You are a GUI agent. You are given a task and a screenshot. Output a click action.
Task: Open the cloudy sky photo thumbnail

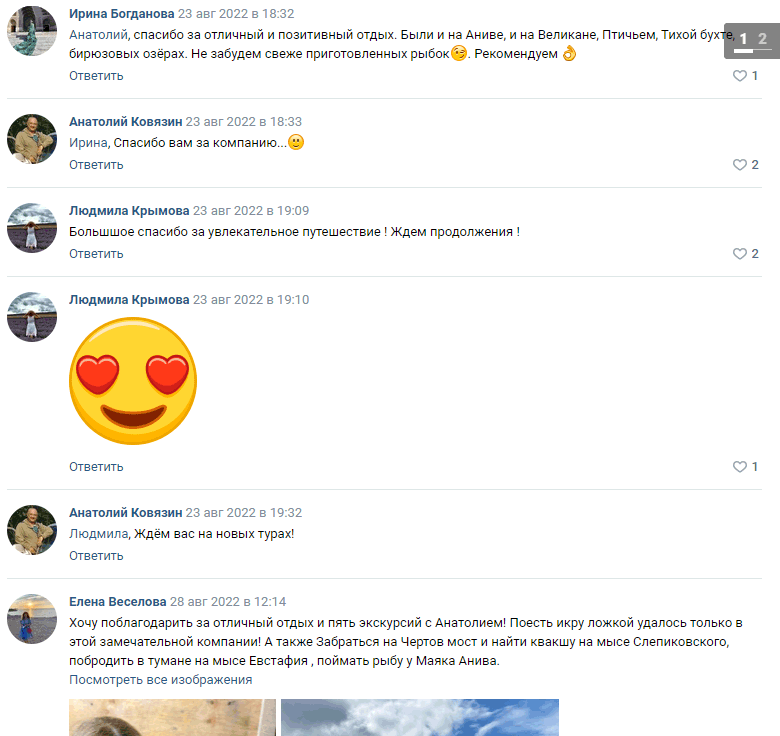[420, 718]
